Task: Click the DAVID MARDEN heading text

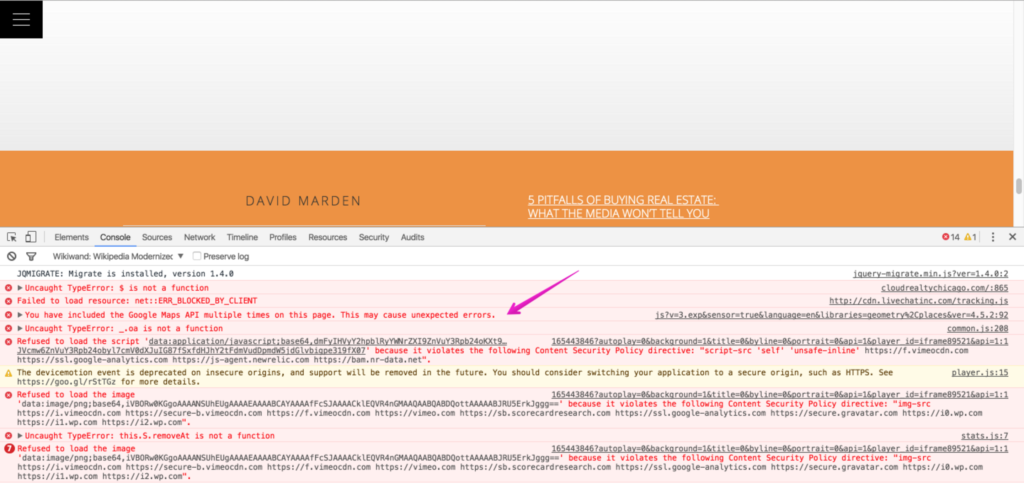Action: tap(303, 201)
